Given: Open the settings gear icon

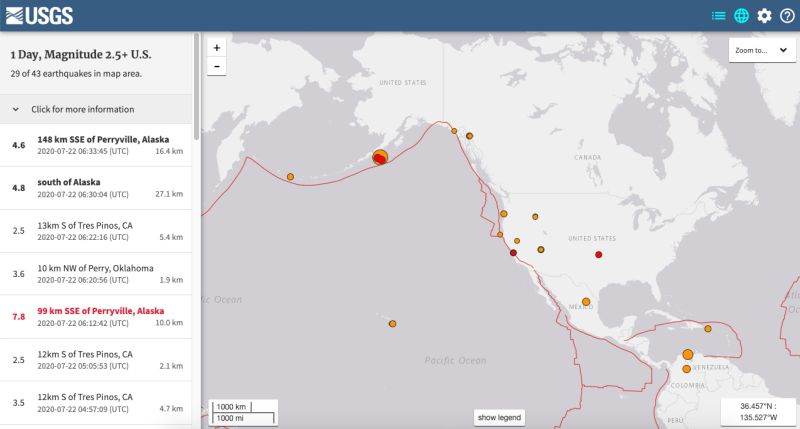Looking at the screenshot, I should pos(764,16).
